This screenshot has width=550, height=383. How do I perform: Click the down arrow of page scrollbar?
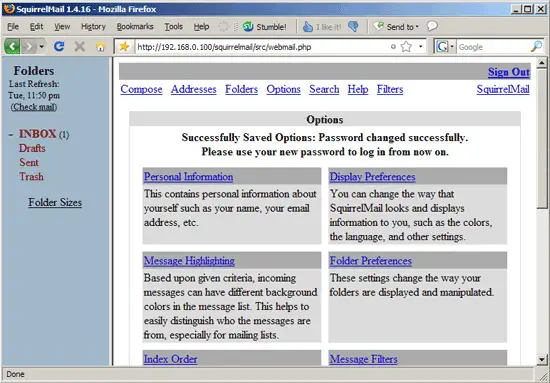pos(542,360)
